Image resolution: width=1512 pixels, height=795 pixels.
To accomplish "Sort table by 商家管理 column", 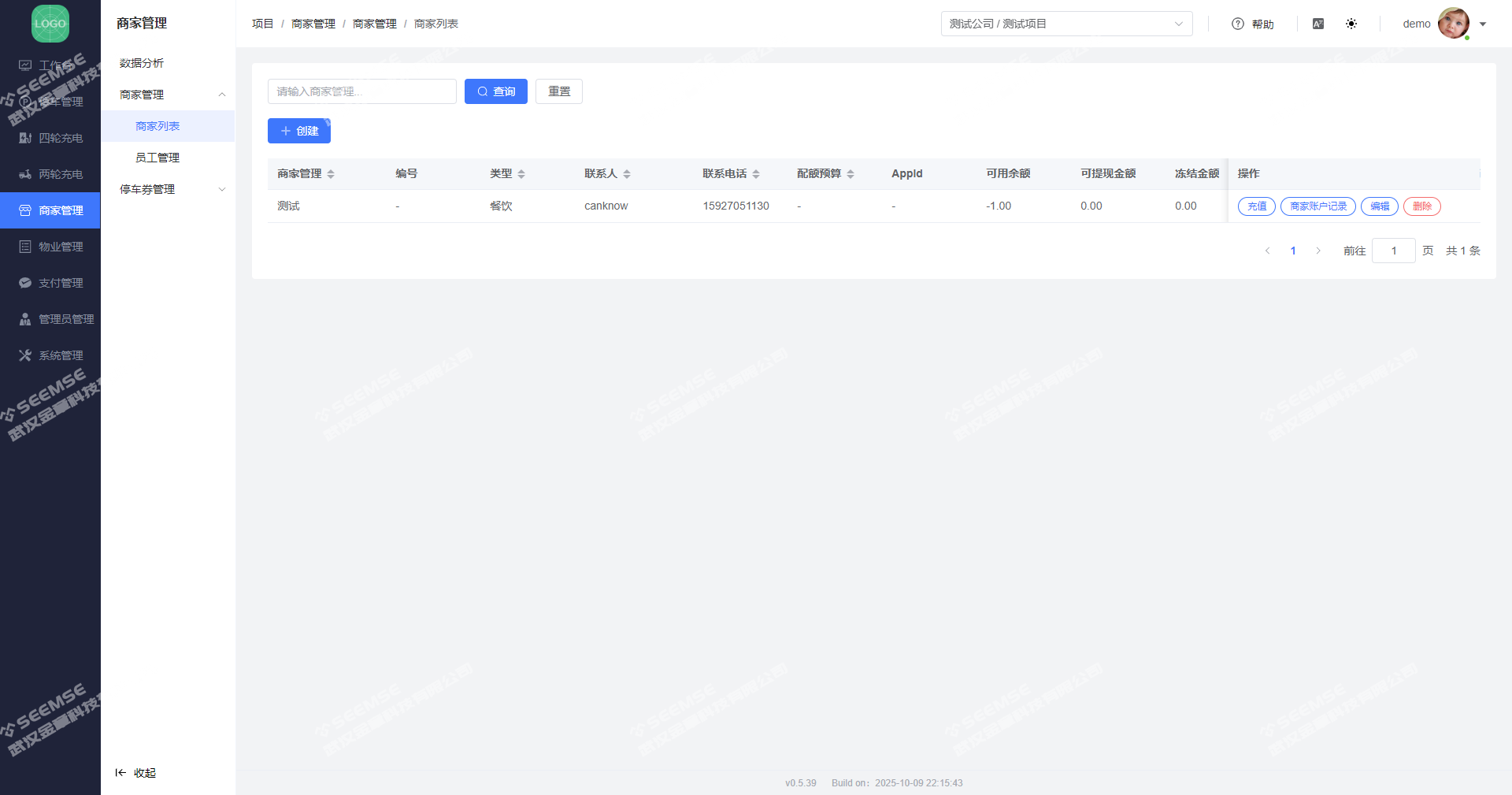I will click(331, 174).
